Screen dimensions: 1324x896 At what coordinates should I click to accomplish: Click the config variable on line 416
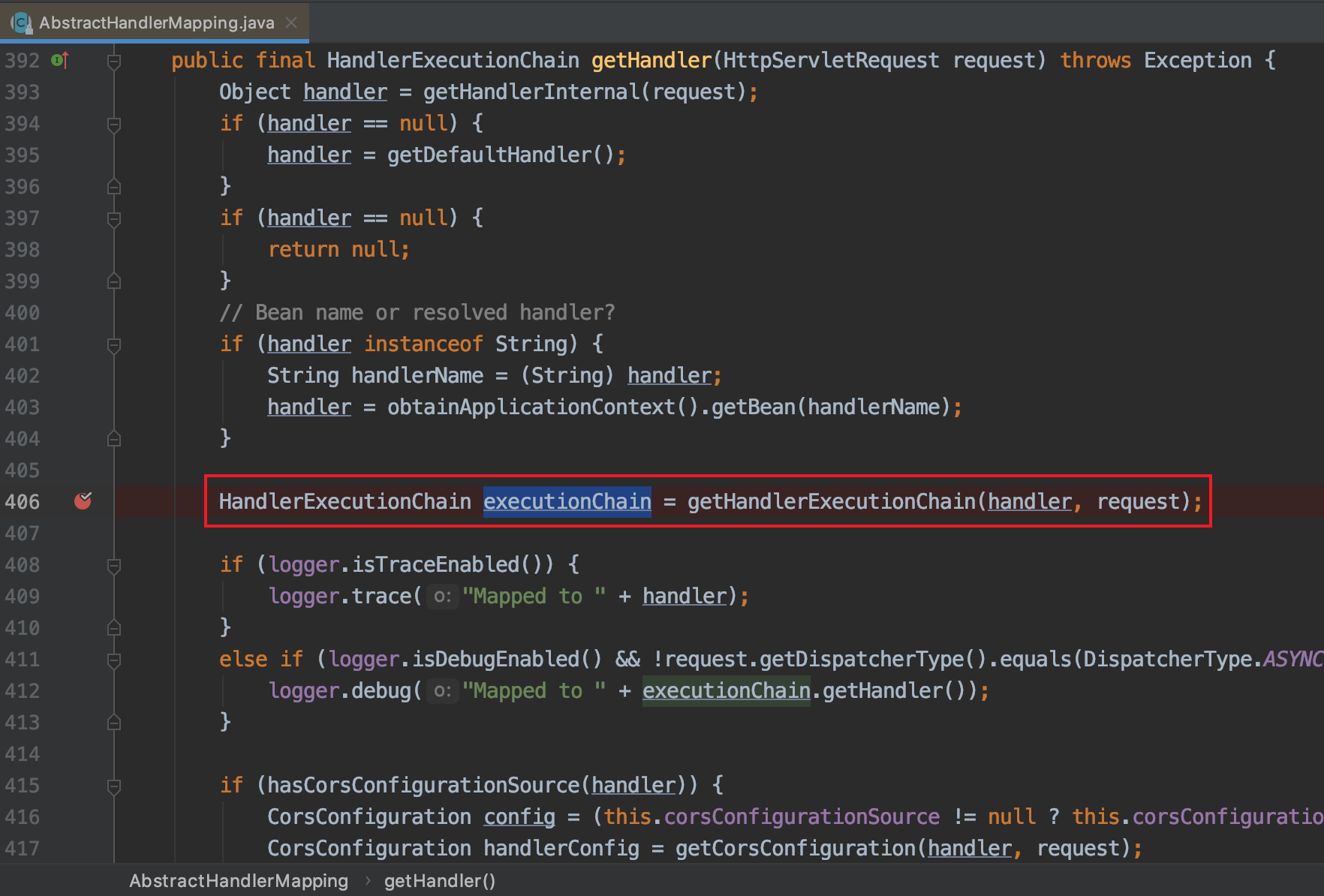point(519,816)
